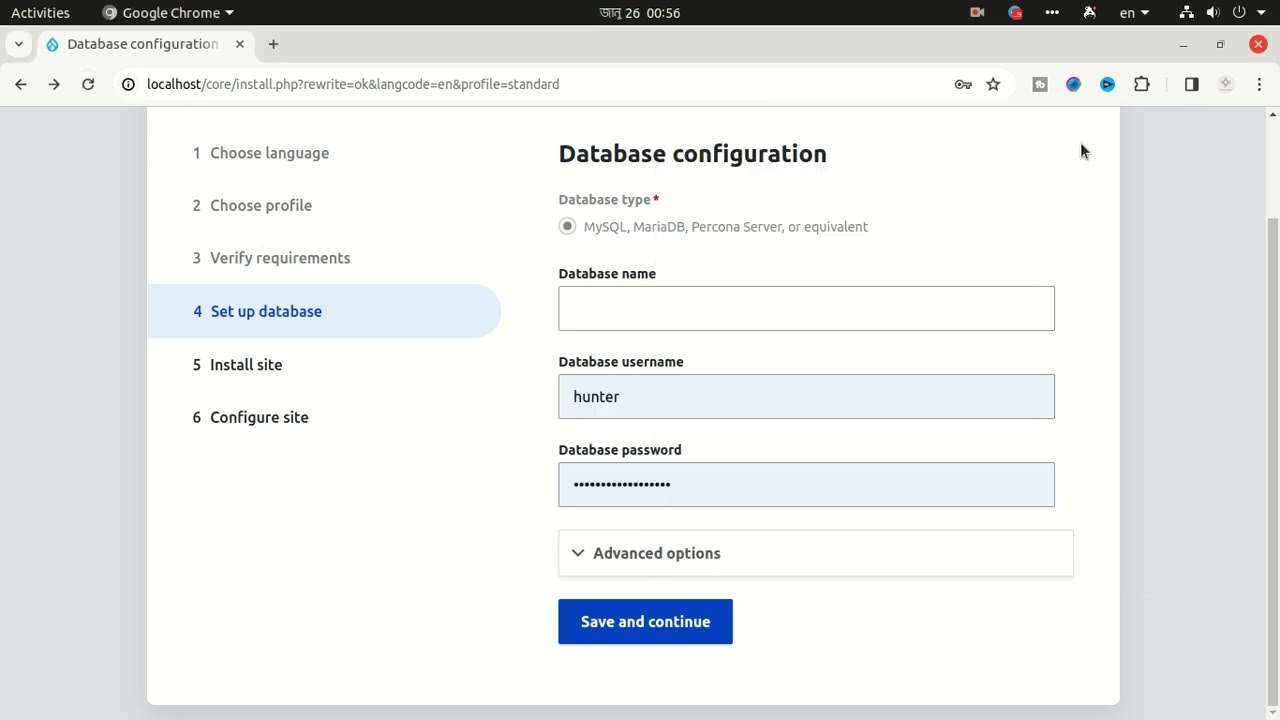This screenshot has width=1280, height=720.
Task: Bookmark this page with the star icon
Action: pyautogui.click(x=993, y=85)
